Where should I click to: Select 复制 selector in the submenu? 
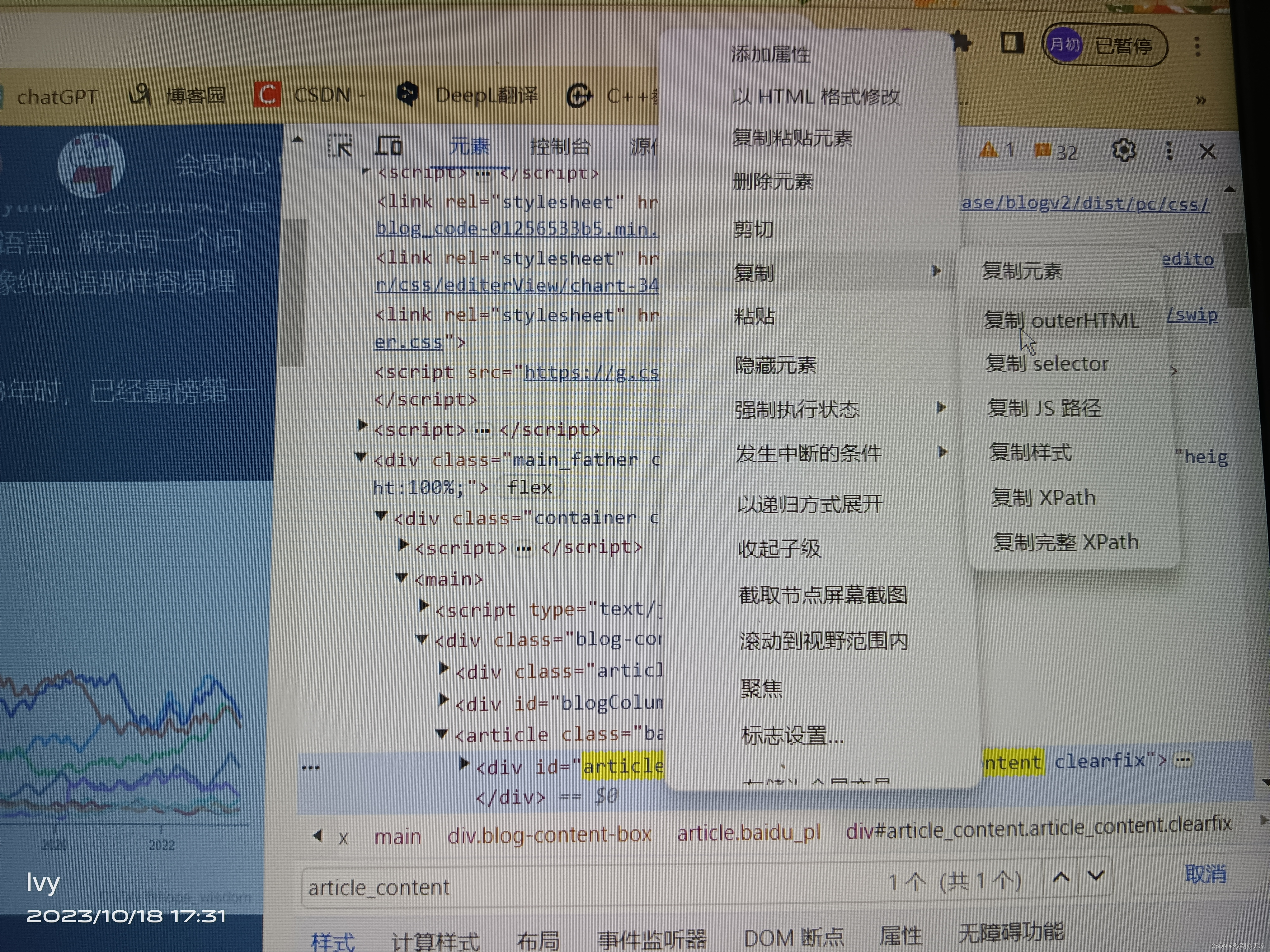pyautogui.click(x=1047, y=364)
